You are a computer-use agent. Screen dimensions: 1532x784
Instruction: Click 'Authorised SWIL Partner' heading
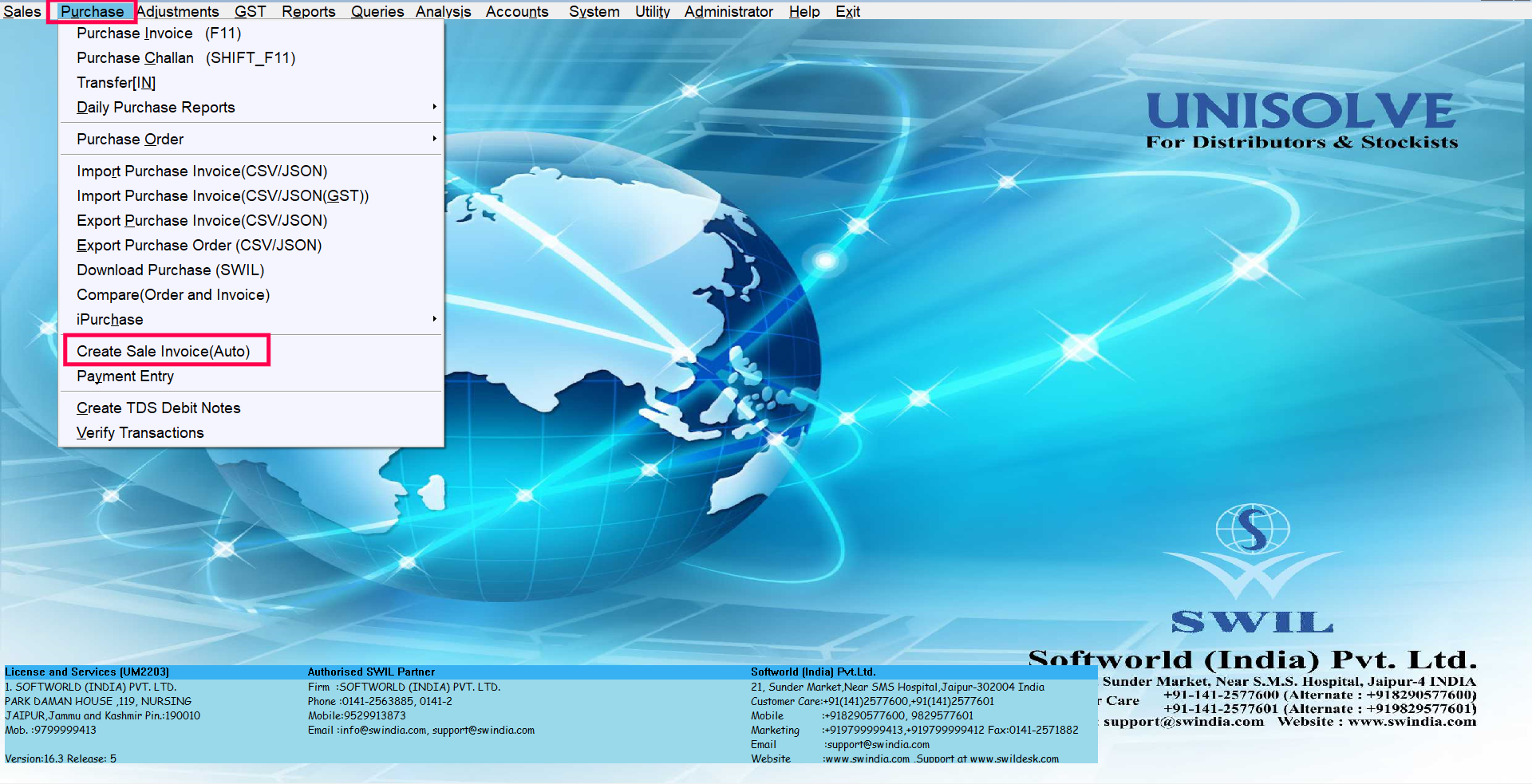(x=371, y=672)
